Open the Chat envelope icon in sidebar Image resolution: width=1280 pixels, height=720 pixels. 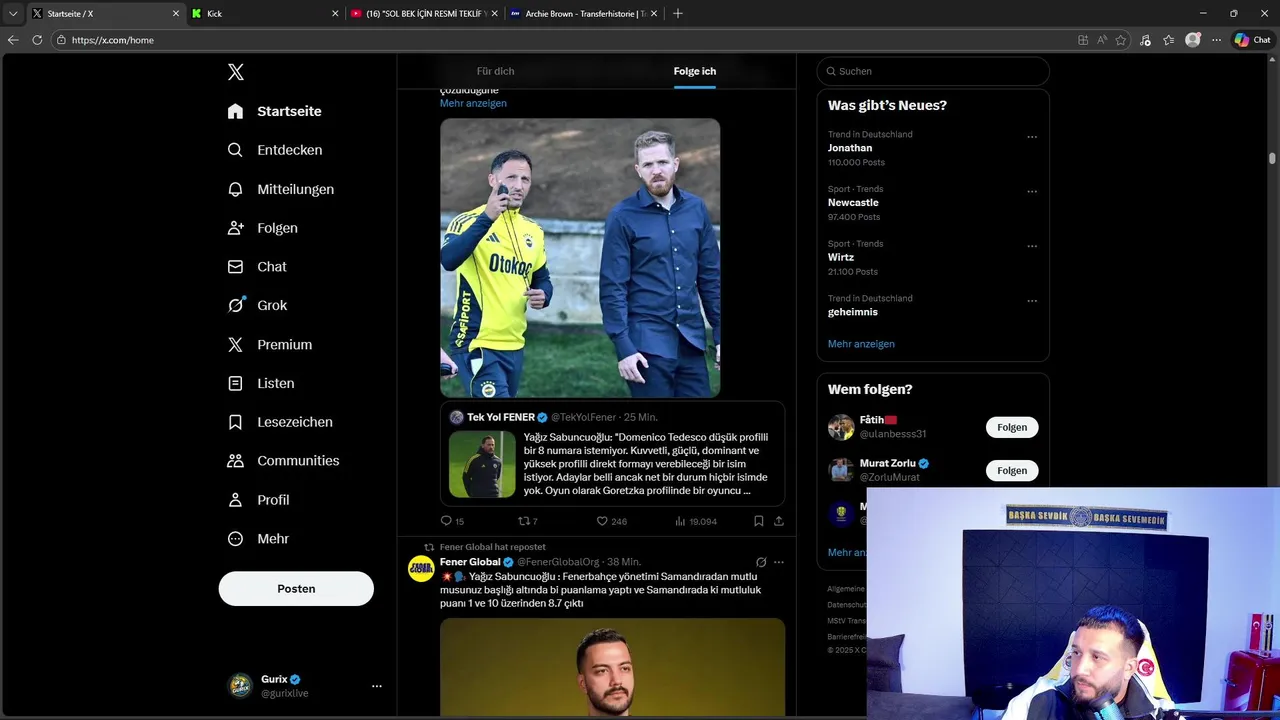click(x=235, y=267)
